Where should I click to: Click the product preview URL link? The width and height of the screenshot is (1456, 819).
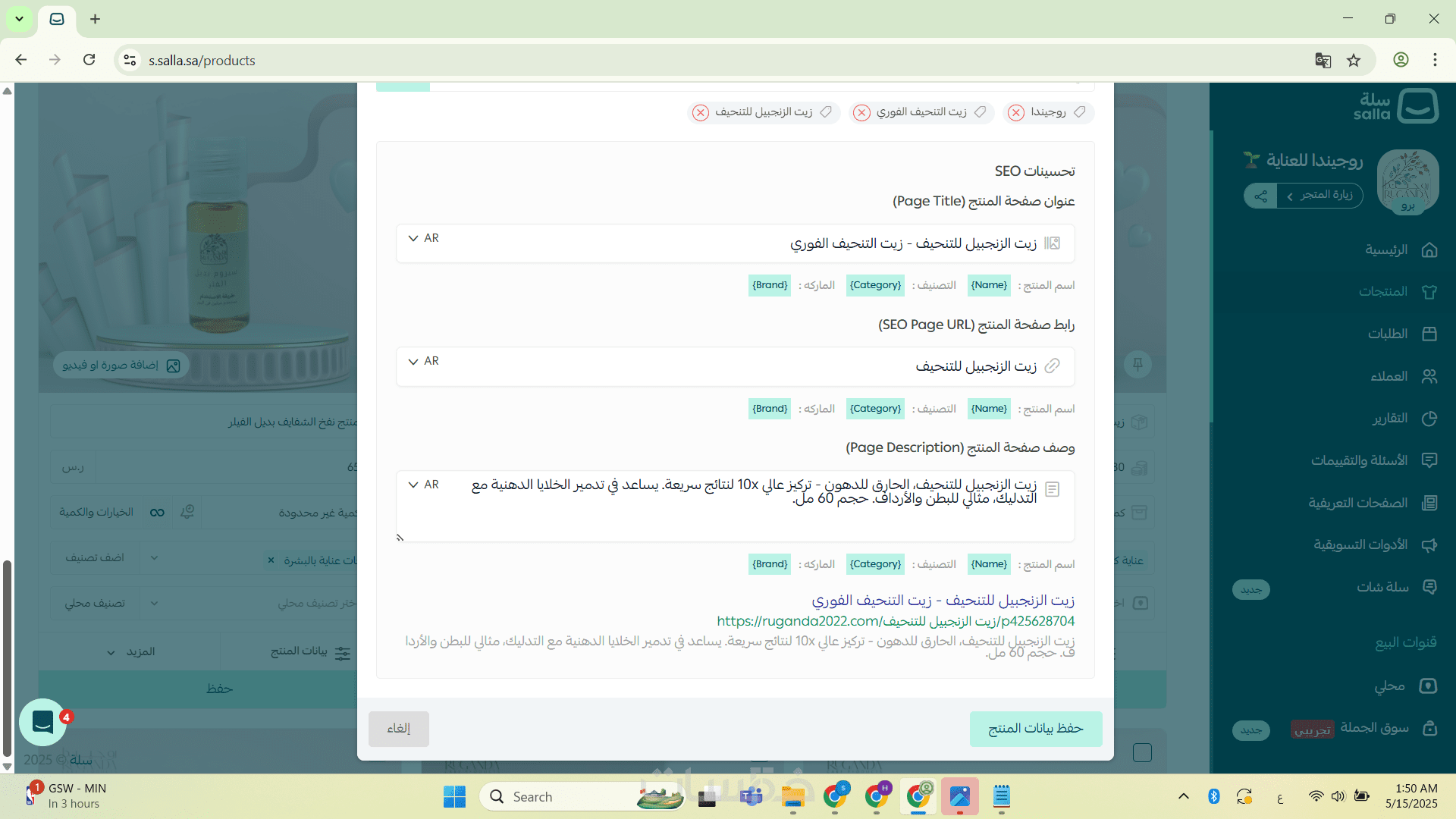tap(896, 621)
